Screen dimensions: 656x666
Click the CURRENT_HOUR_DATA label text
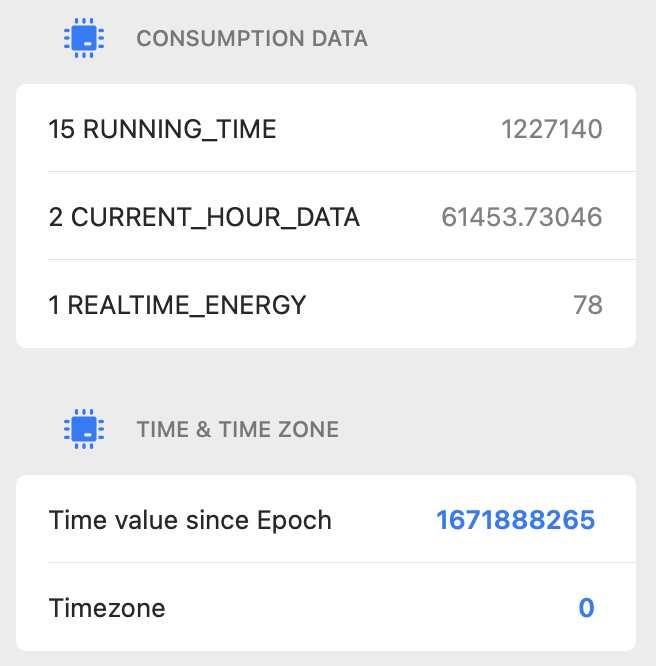click(215, 217)
